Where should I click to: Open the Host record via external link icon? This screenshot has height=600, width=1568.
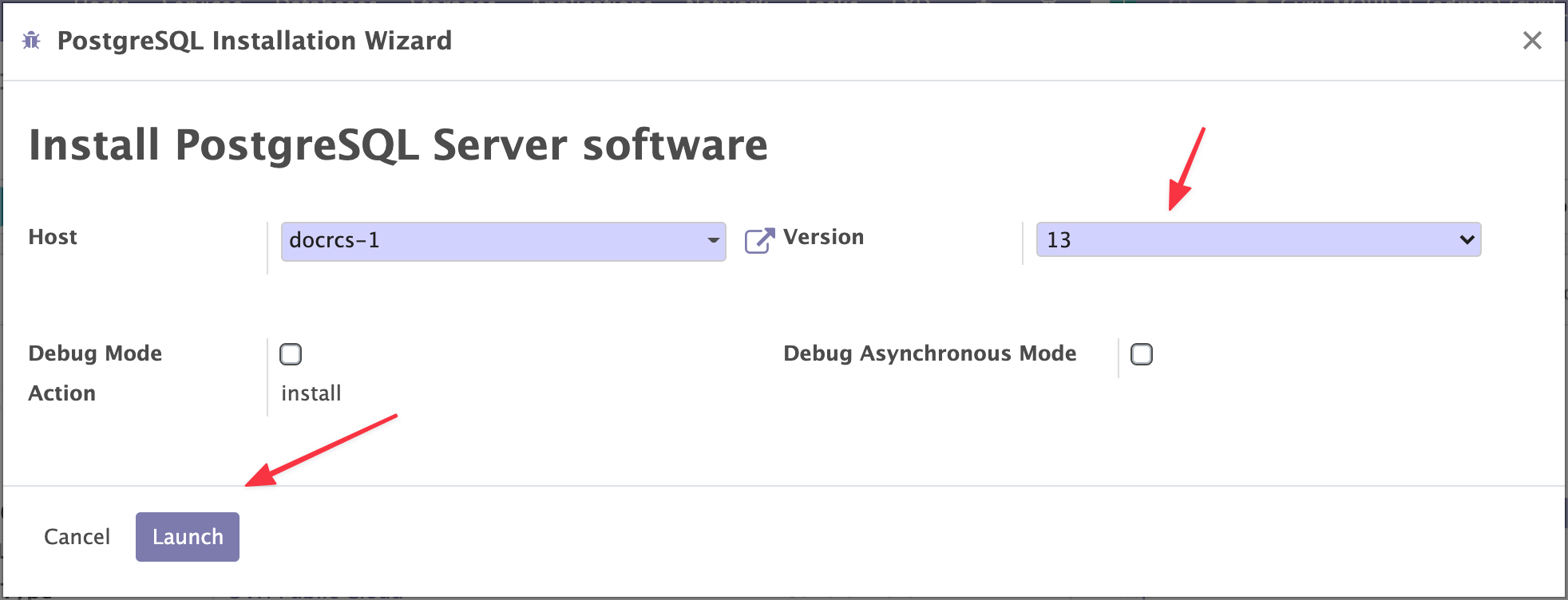point(759,240)
